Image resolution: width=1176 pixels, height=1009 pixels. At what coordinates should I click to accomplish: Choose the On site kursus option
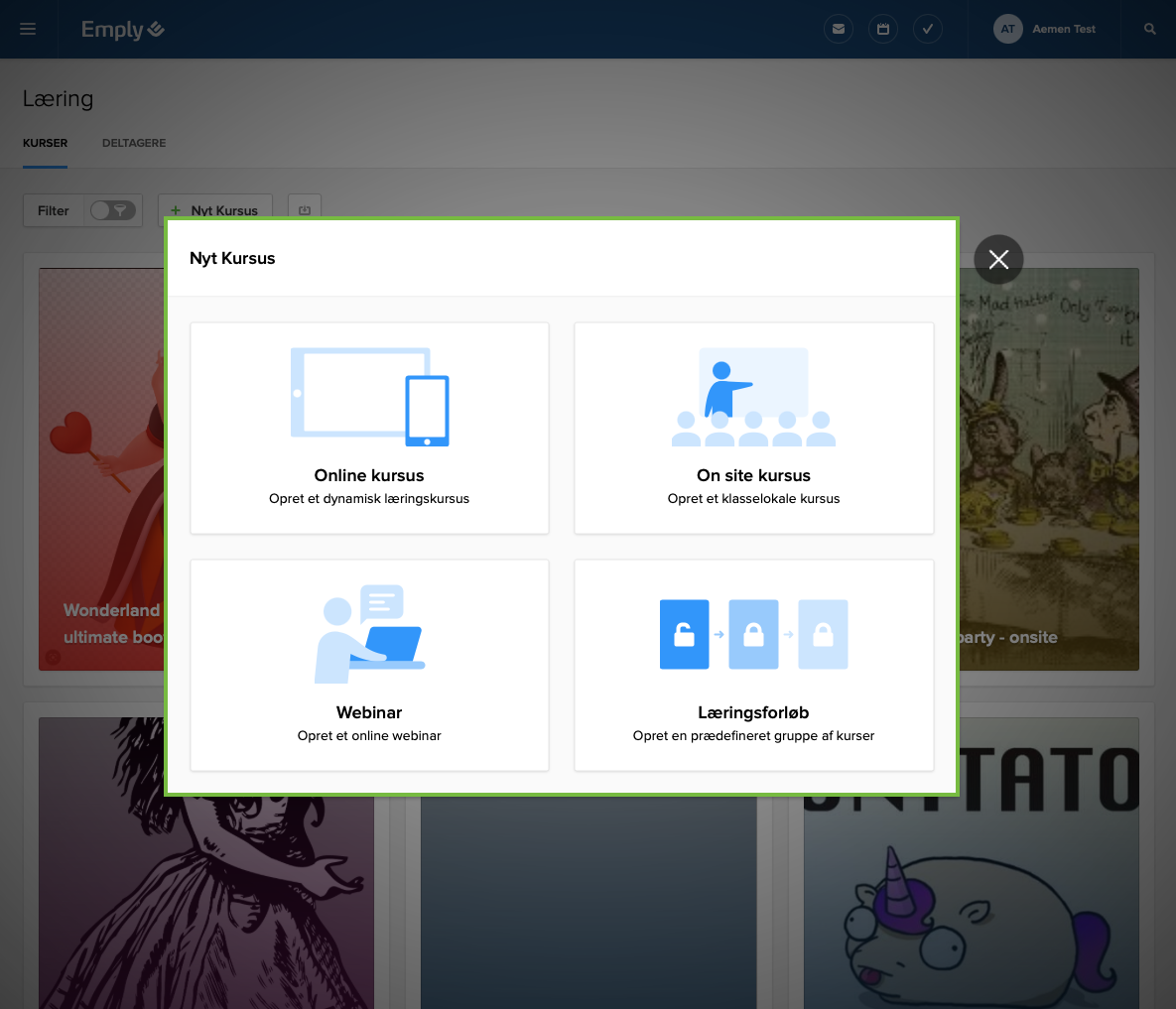(x=753, y=428)
